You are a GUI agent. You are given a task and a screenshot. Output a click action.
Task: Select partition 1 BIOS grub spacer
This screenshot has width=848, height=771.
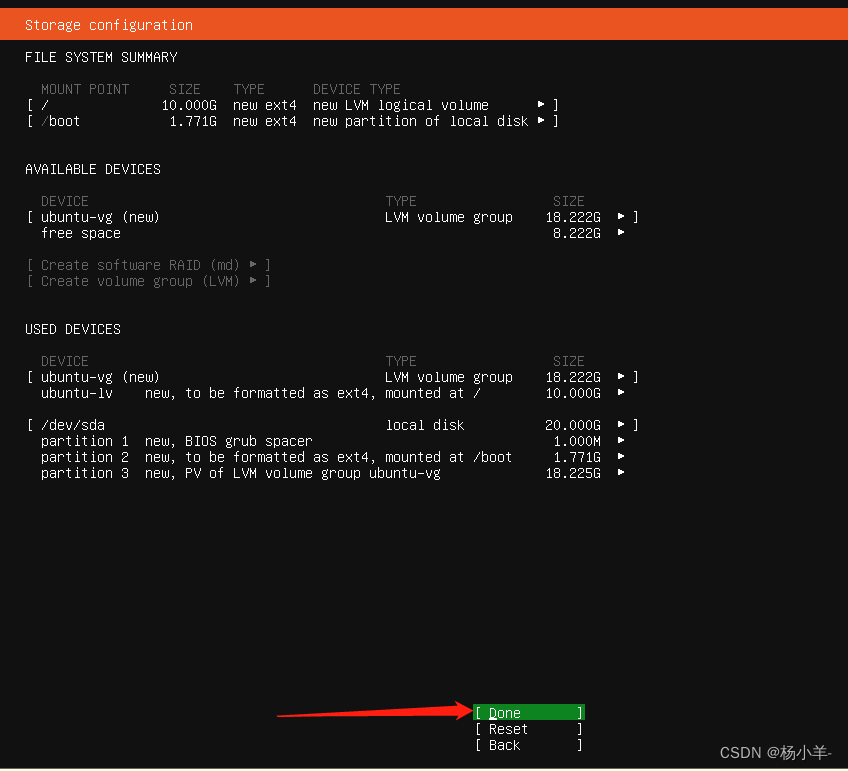coord(333,441)
